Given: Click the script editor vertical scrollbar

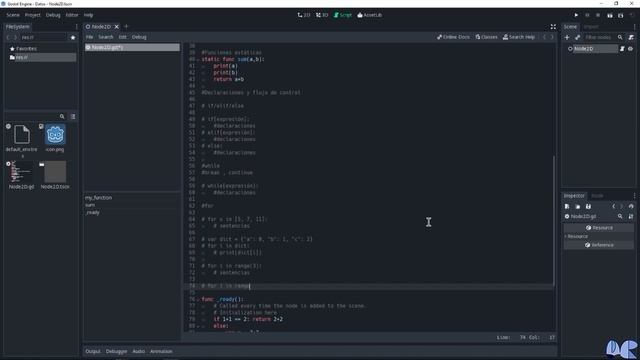Looking at the screenshot, I should [x=554, y=220].
